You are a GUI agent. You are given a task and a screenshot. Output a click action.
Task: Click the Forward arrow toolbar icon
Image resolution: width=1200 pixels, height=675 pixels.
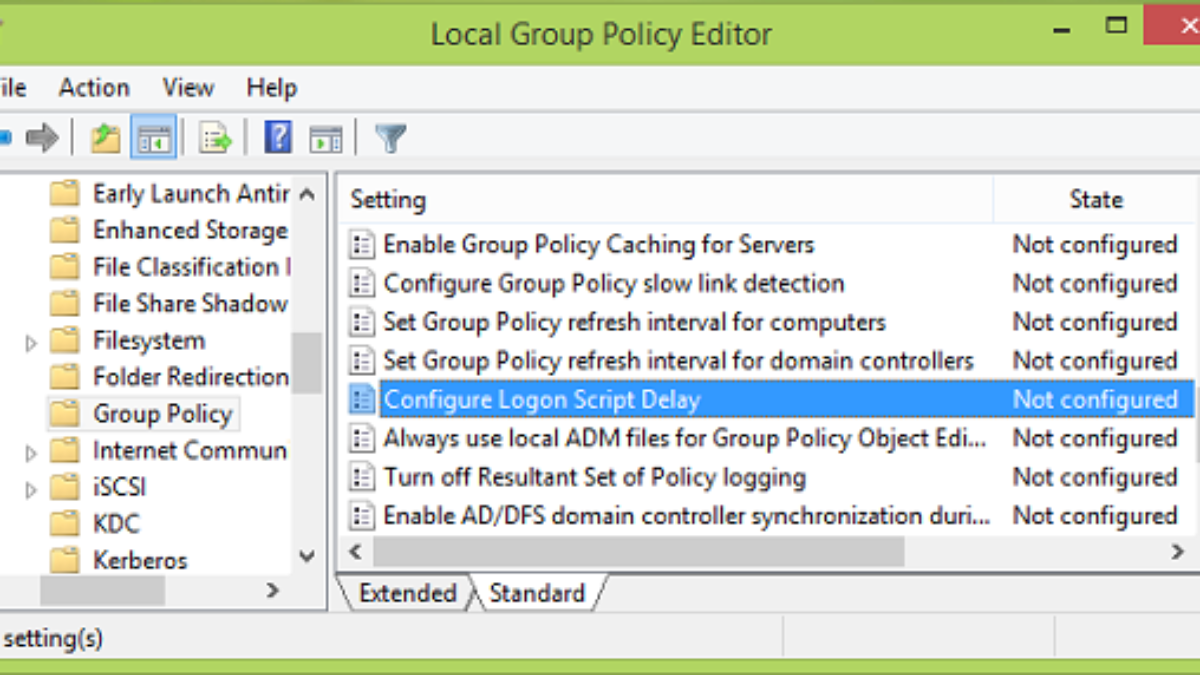pyautogui.click(x=42, y=138)
